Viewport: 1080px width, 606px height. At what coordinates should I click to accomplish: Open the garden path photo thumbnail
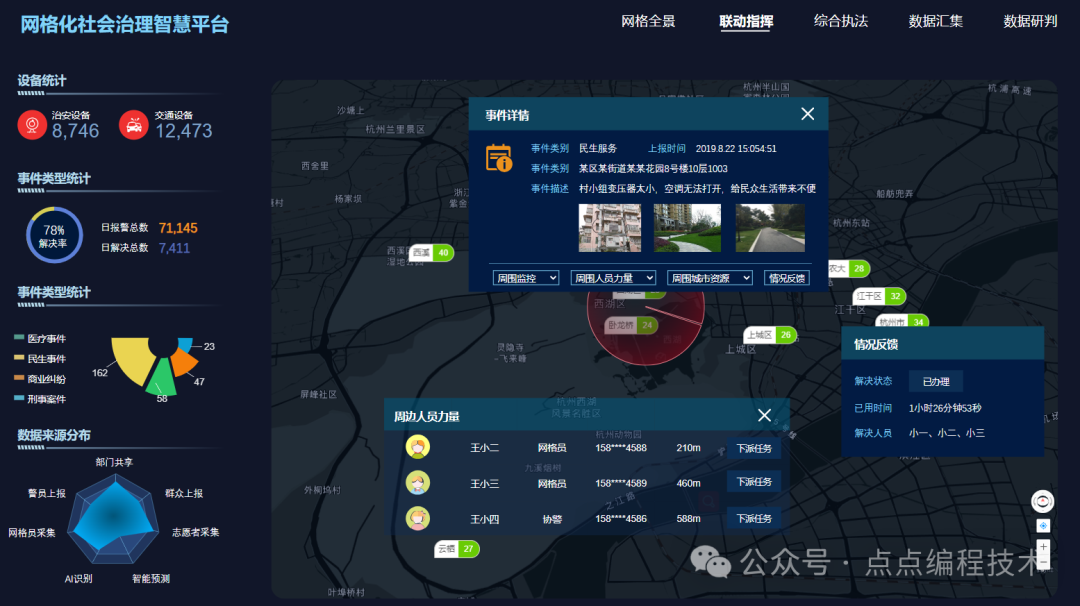coord(687,227)
